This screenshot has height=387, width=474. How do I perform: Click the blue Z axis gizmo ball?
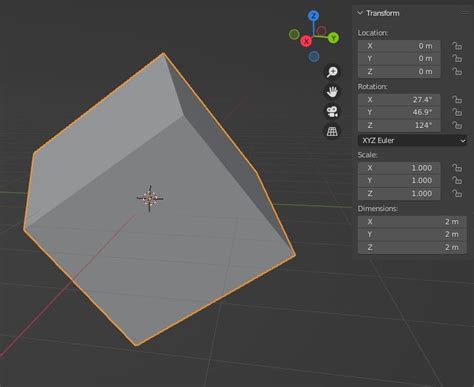(x=313, y=16)
